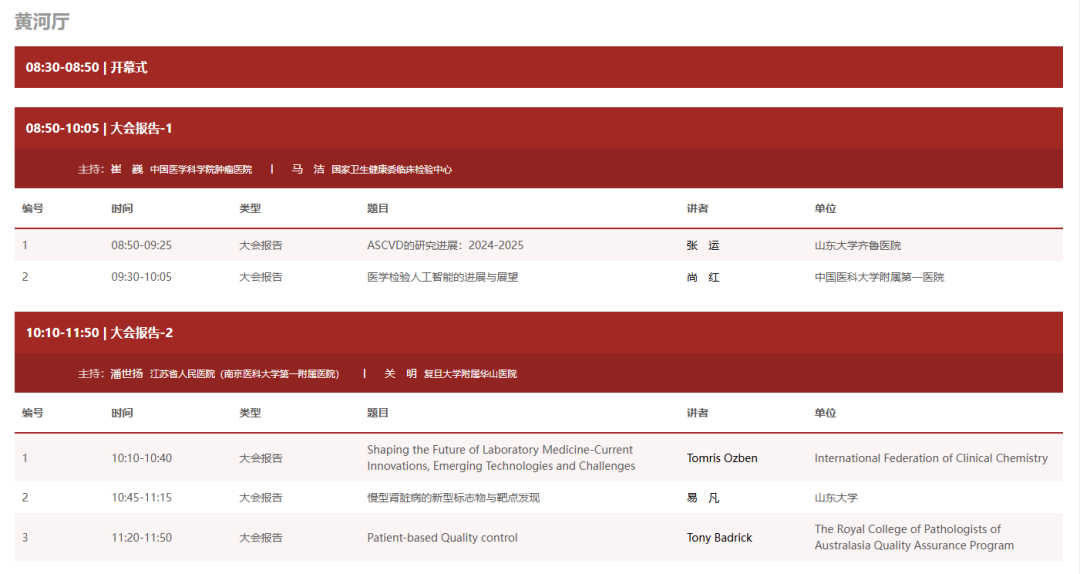Click host name 关明 in 大会报告-2
The image size is (1080, 574).
(x=400, y=373)
